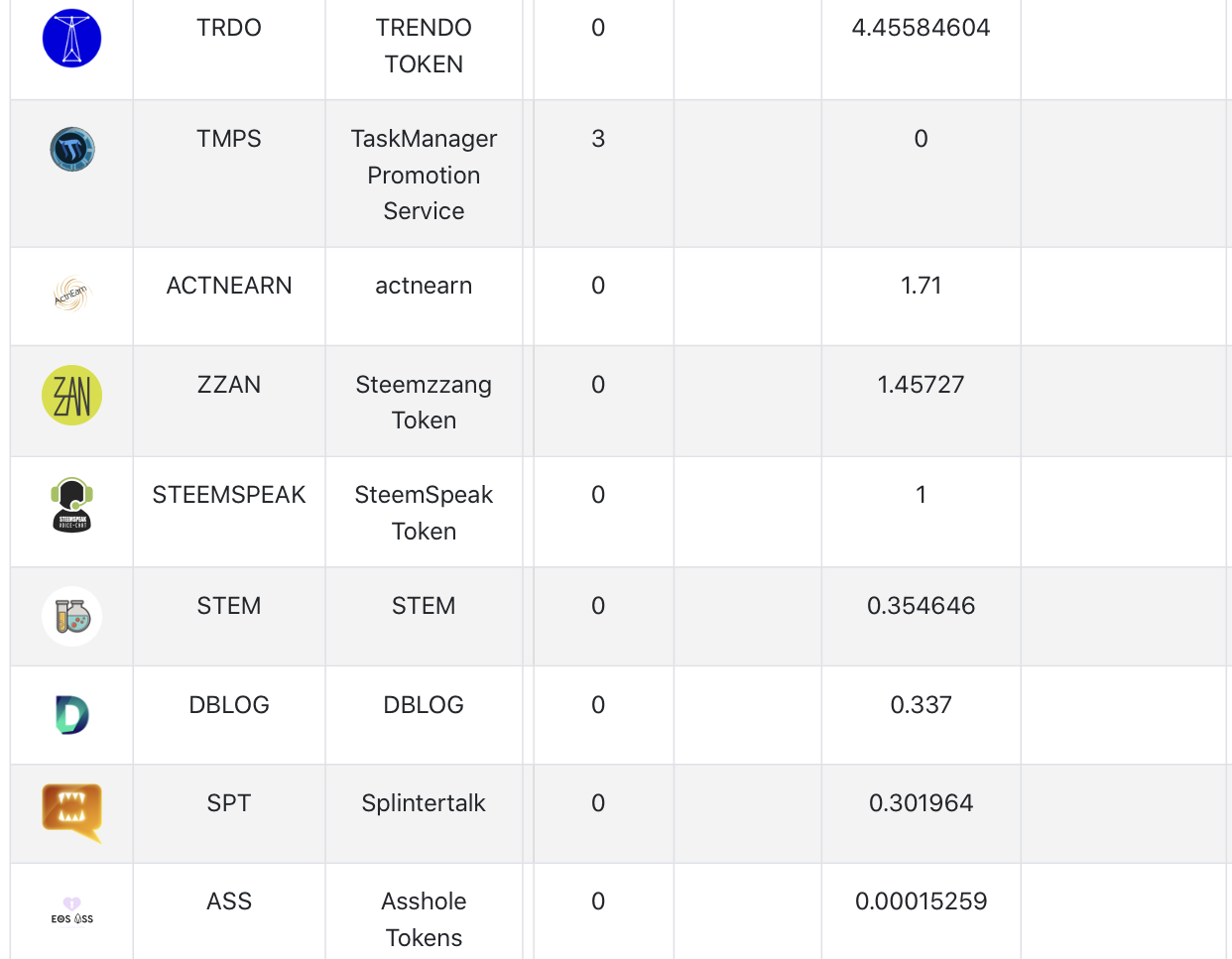The image size is (1232, 959).
Task: Click the ACTNEARN balance 1.71
Action: [921, 286]
